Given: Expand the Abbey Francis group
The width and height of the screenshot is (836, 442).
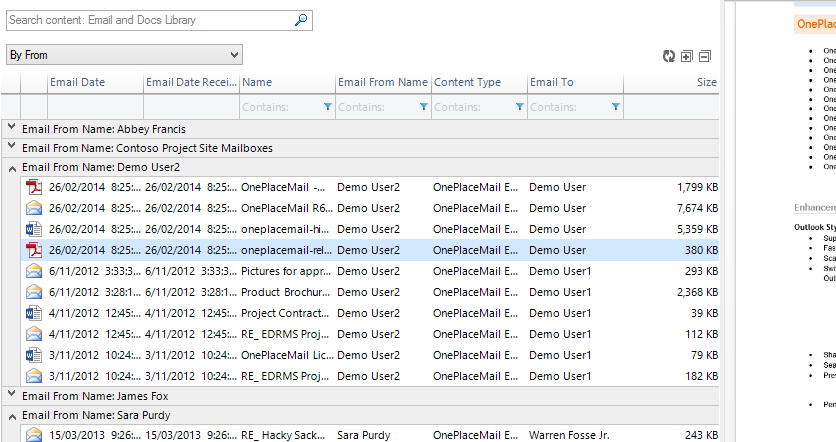Looking at the screenshot, I should 11,128.
